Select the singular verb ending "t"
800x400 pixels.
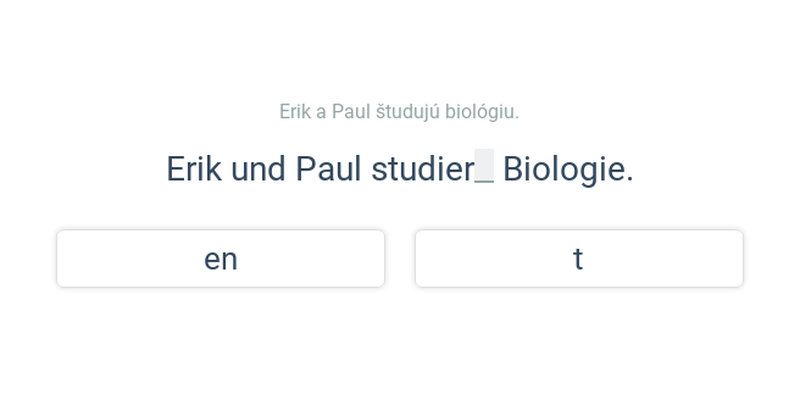click(x=579, y=259)
